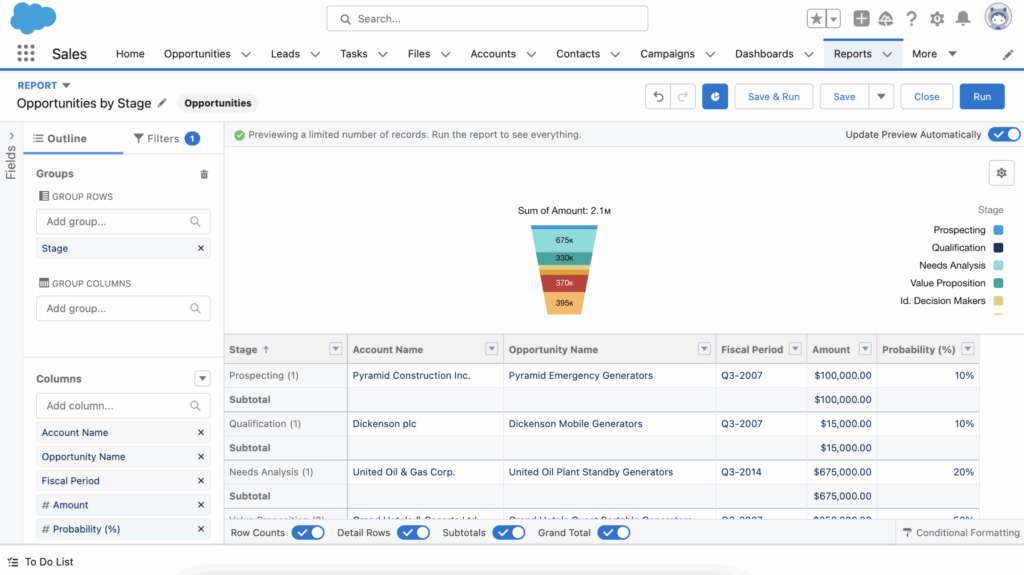The image size is (1024, 575).
Task: Click the Run button
Action: coord(982,97)
